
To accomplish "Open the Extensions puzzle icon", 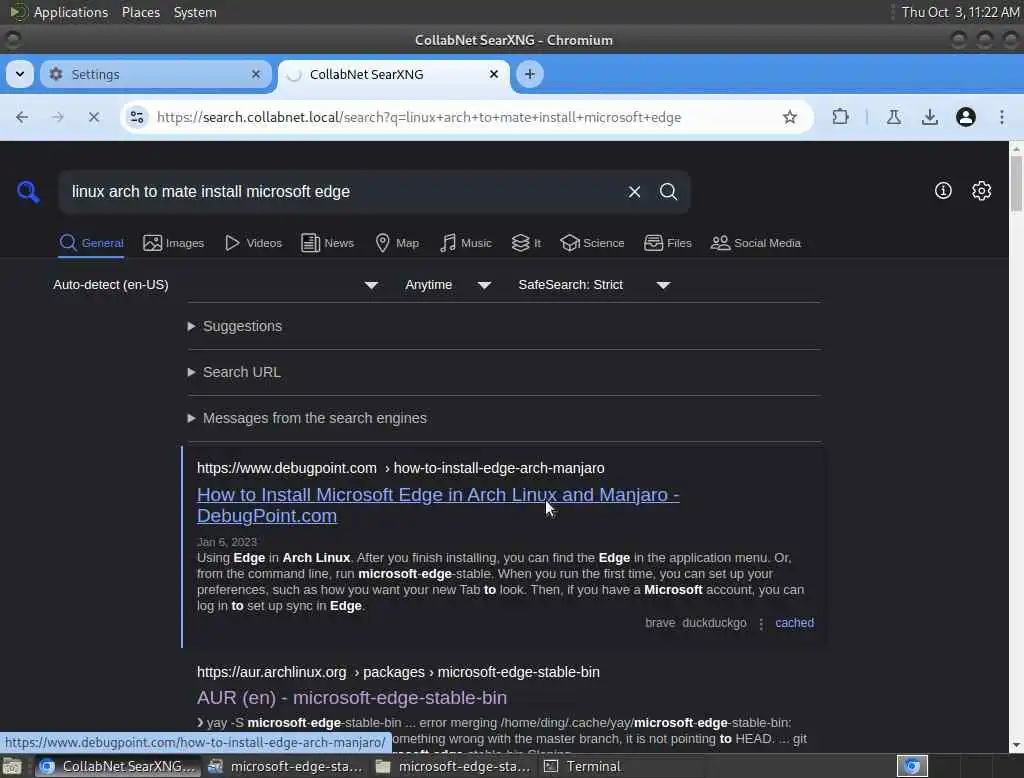I will coord(840,117).
